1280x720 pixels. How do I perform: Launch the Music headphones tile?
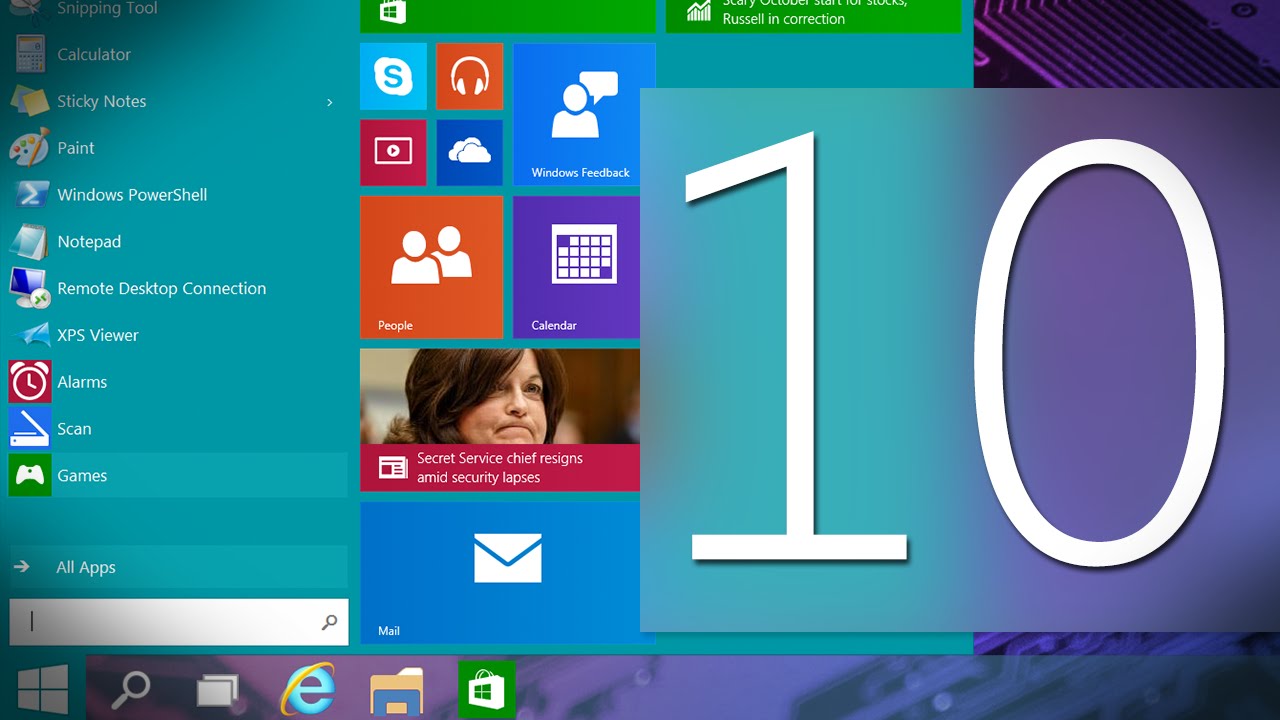click(469, 76)
